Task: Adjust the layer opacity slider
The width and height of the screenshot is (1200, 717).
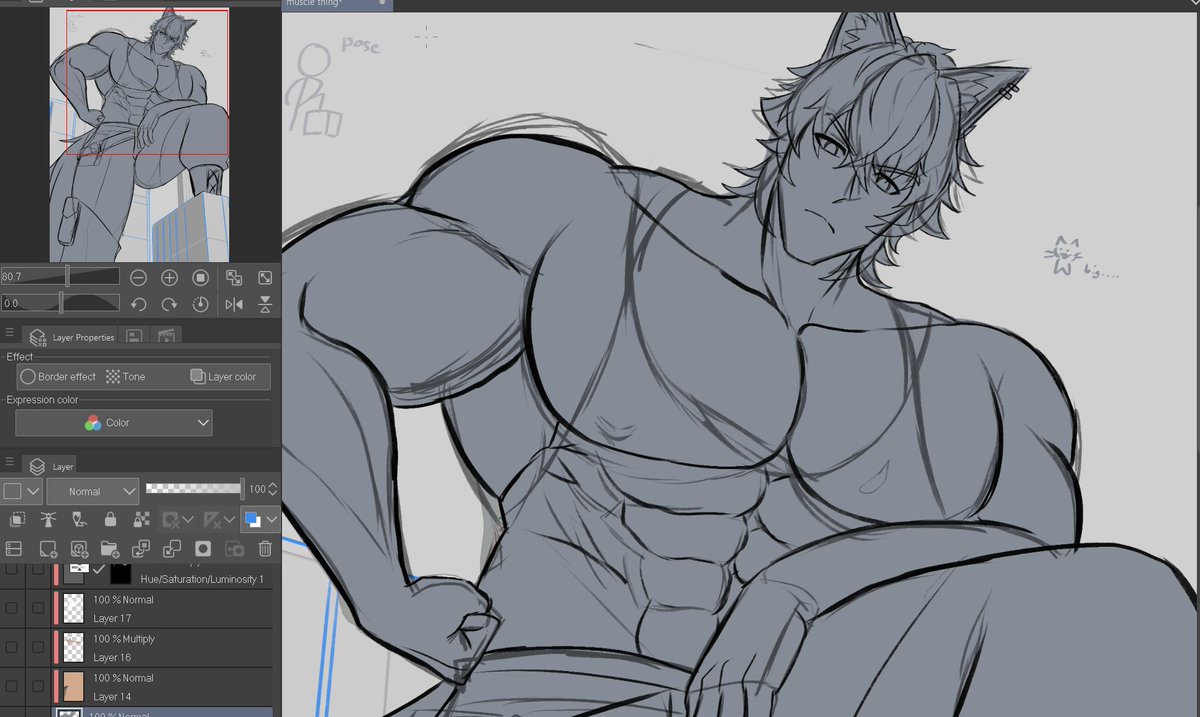Action: coord(194,489)
